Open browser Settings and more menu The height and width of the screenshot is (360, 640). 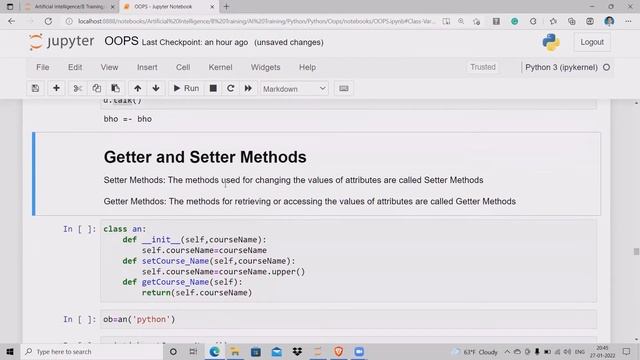pos(628,21)
